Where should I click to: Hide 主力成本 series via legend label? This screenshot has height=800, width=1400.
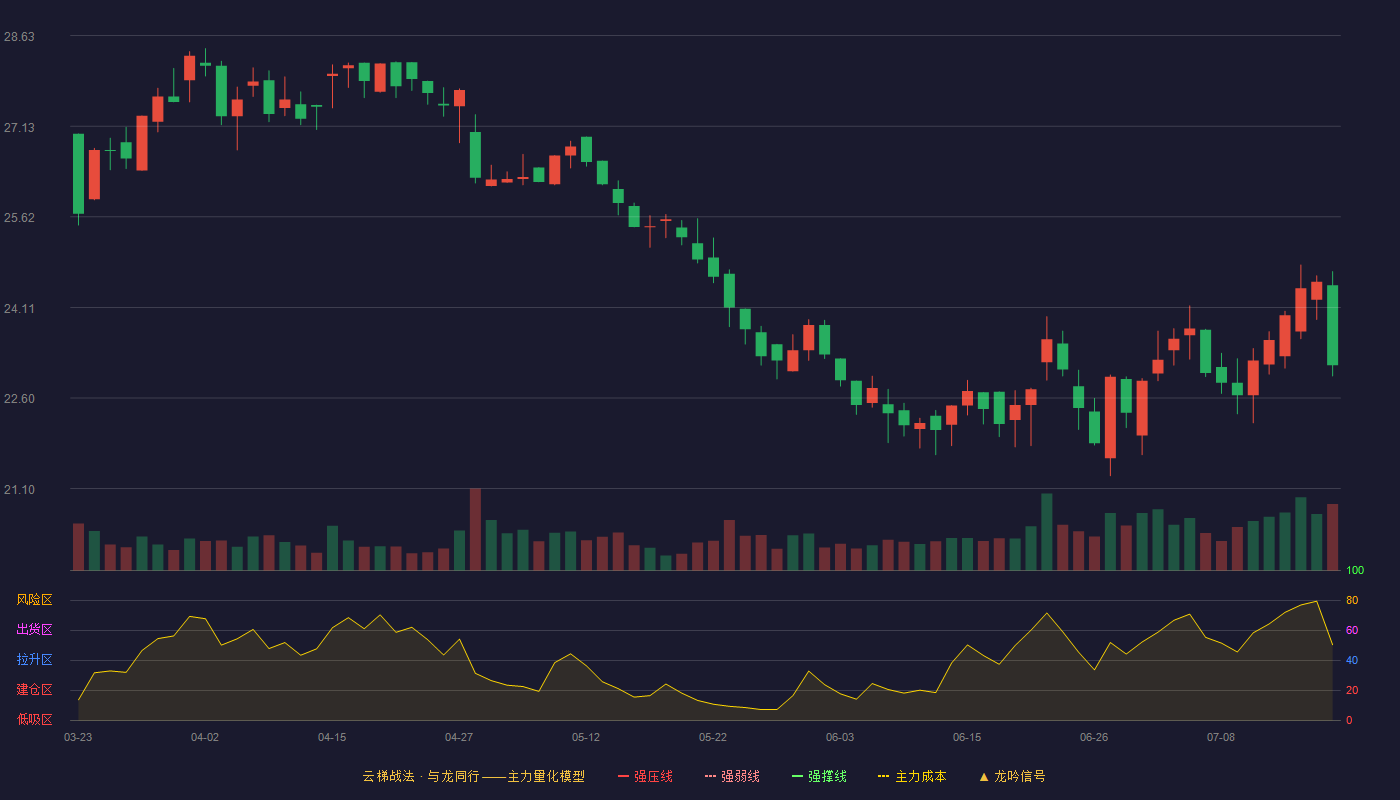tap(920, 776)
